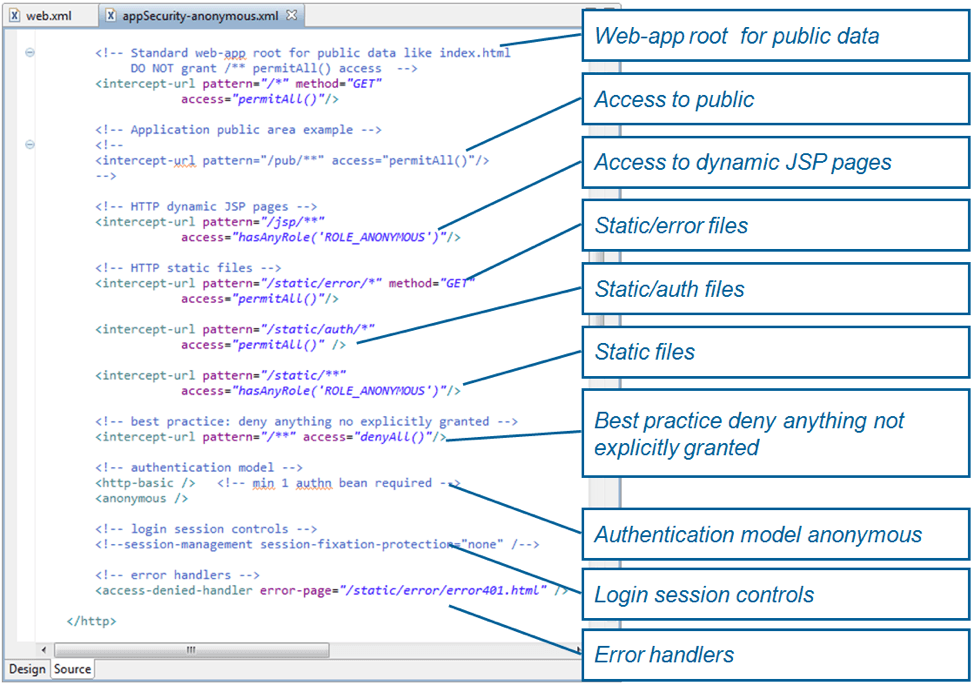Click the horizontal scrollbar left arrow

click(44, 649)
